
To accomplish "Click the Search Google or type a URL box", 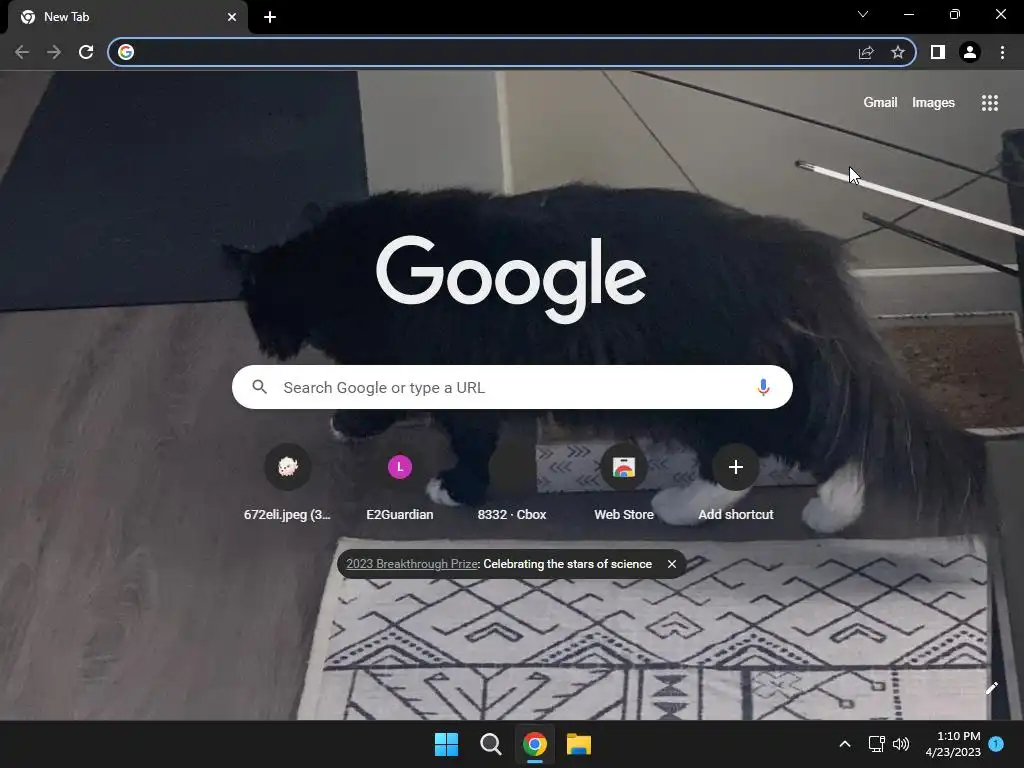I will point(512,387).
